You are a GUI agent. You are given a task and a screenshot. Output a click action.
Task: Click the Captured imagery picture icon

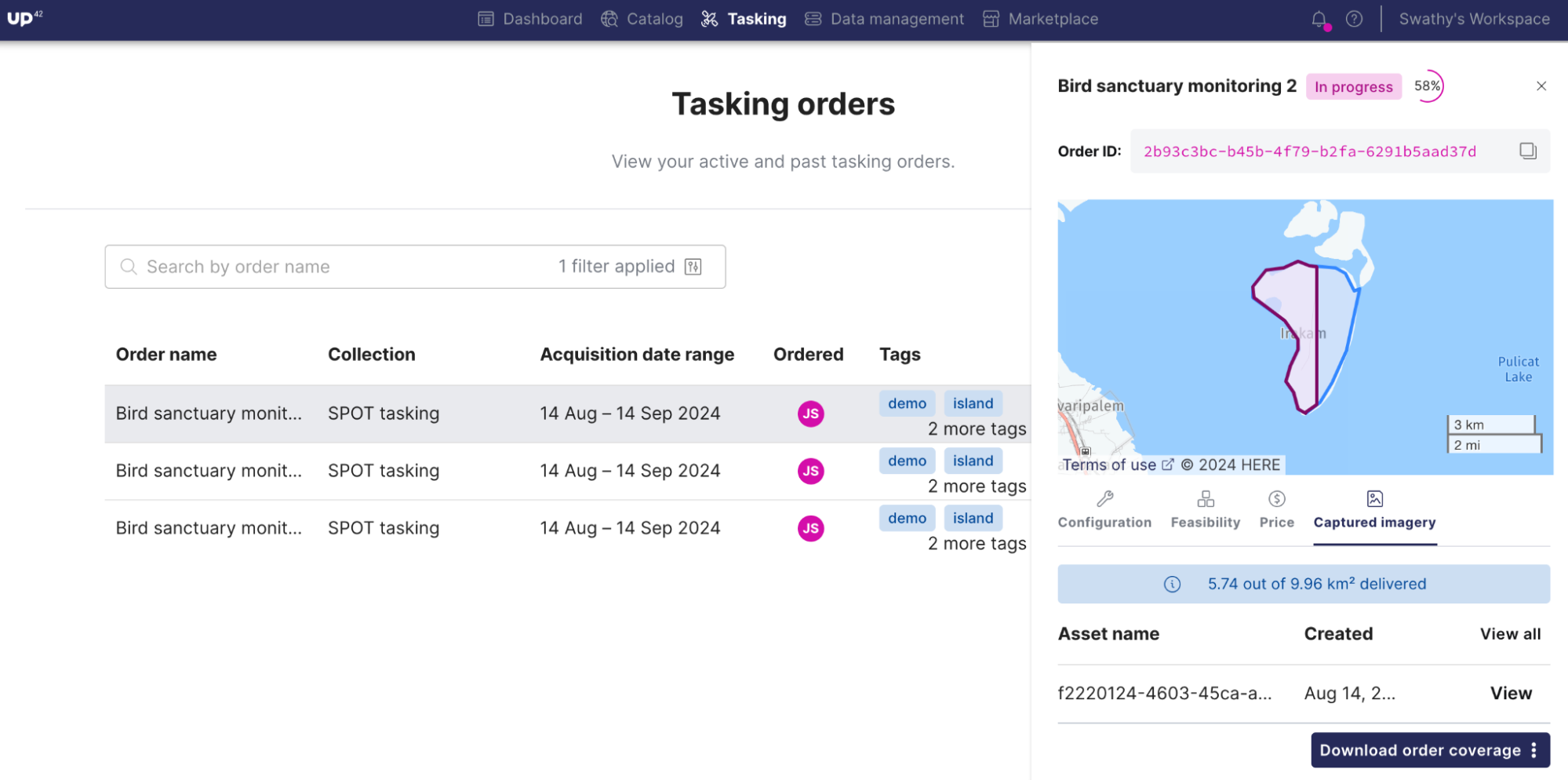click(1374, 498)
